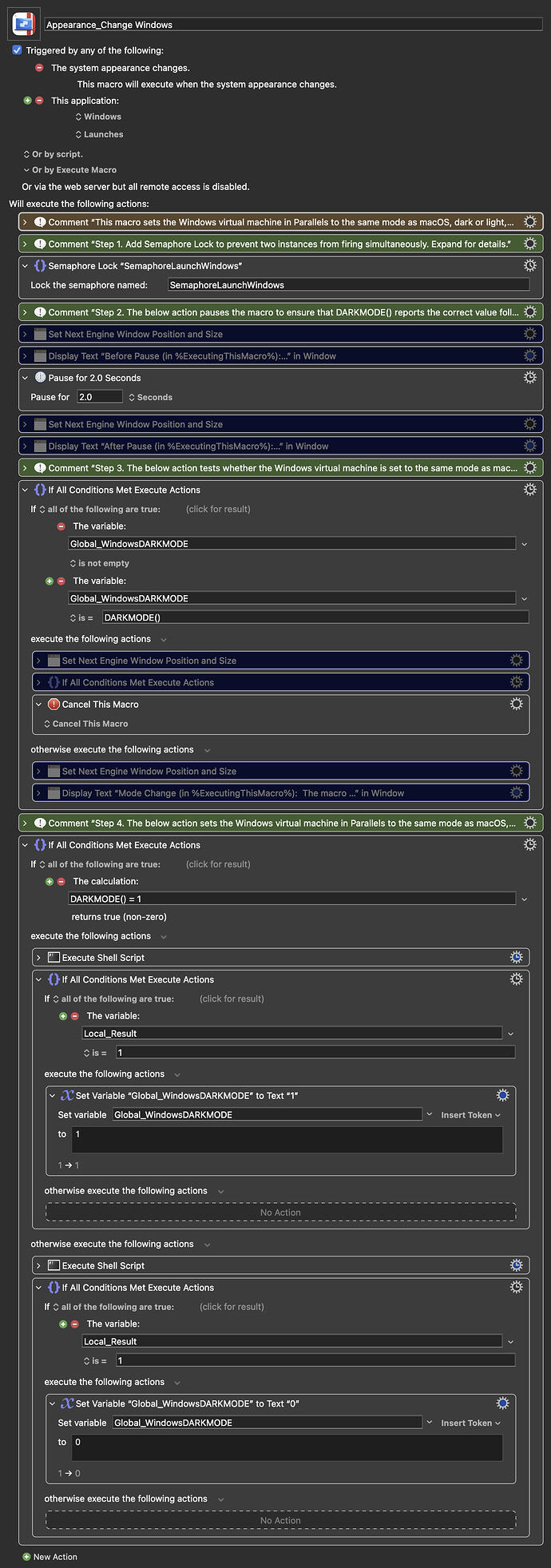The height and width of the screenshot is (1568, 551).
Task: Open gear menu of the Step 4 comment
Action: [529, 823]
